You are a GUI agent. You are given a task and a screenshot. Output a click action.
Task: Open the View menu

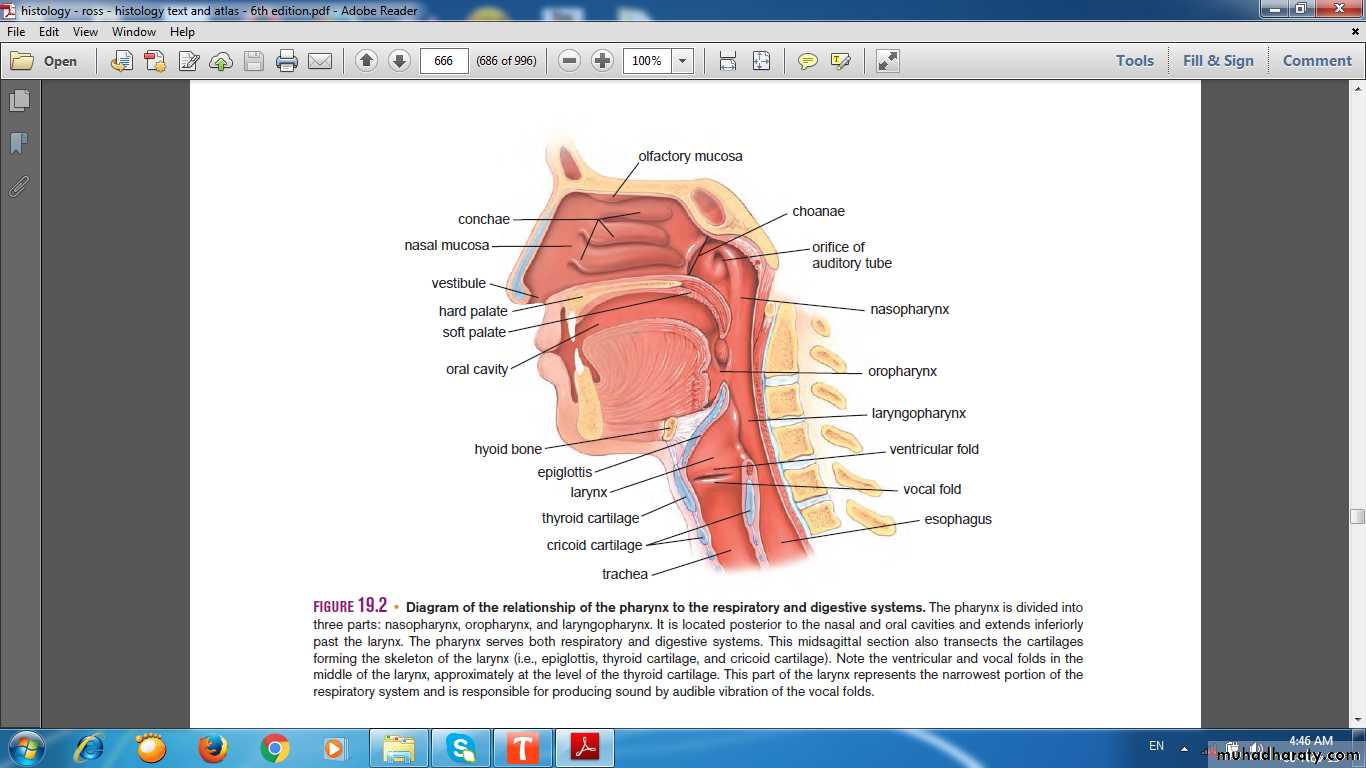coord(85,32)
